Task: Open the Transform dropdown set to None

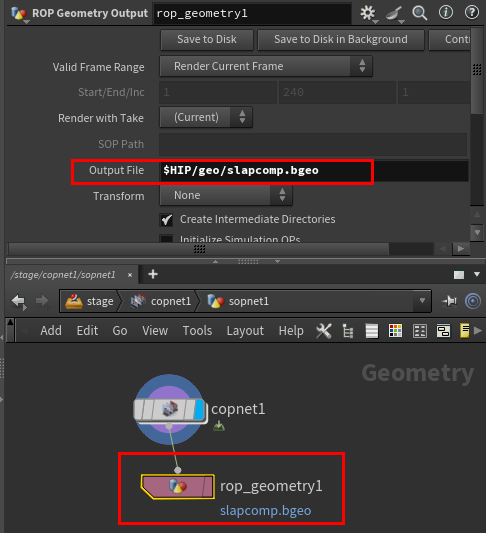Action: click(x=226, y=195)
